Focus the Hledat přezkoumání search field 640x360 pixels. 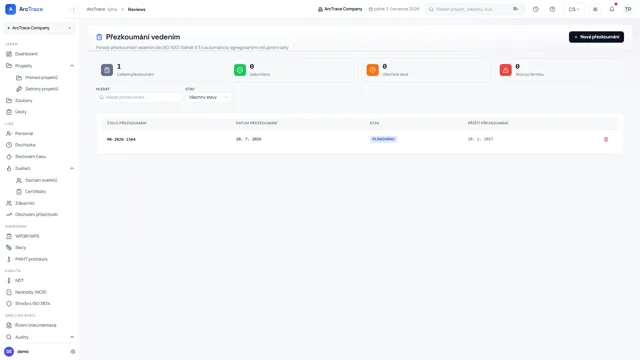(139, 97)
